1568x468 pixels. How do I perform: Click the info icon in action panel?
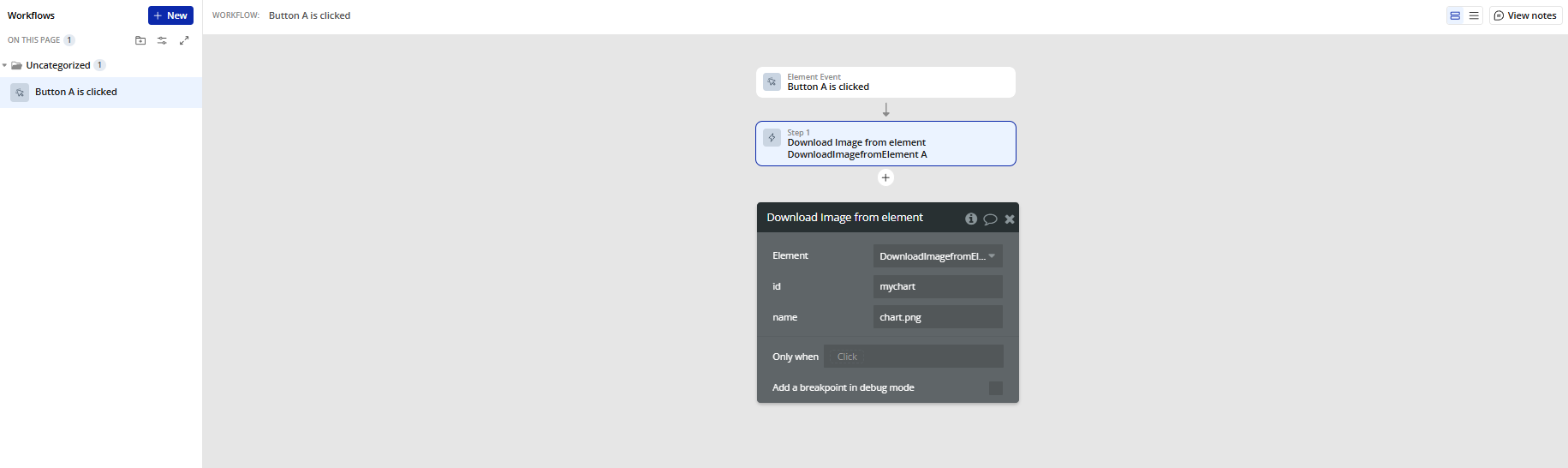(971, 219)
